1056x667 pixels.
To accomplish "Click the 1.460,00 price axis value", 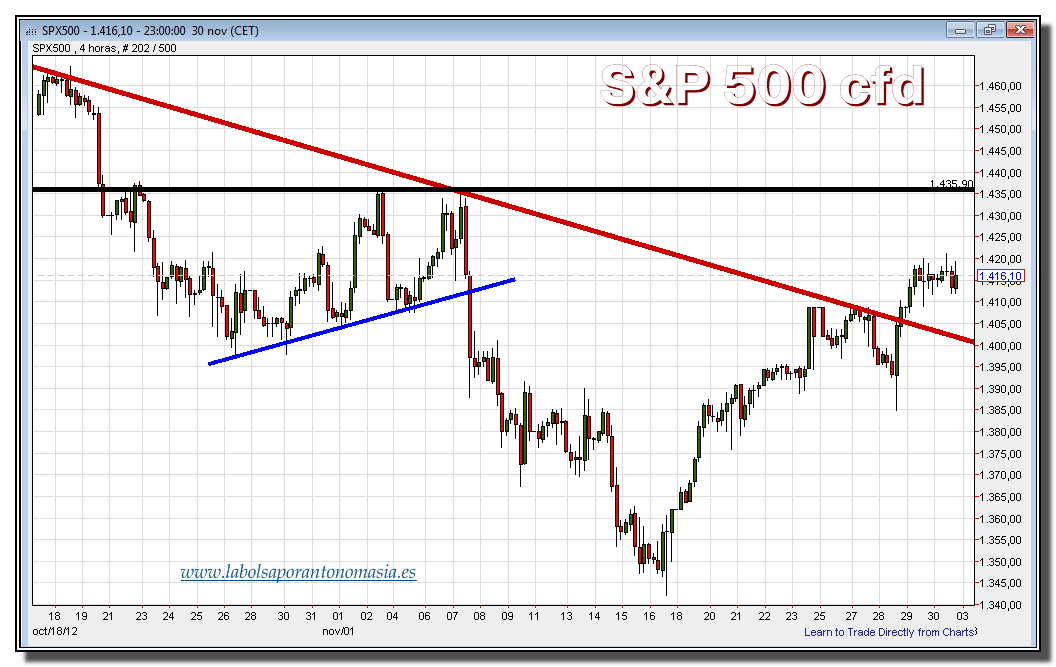I will pos(1000,86).
